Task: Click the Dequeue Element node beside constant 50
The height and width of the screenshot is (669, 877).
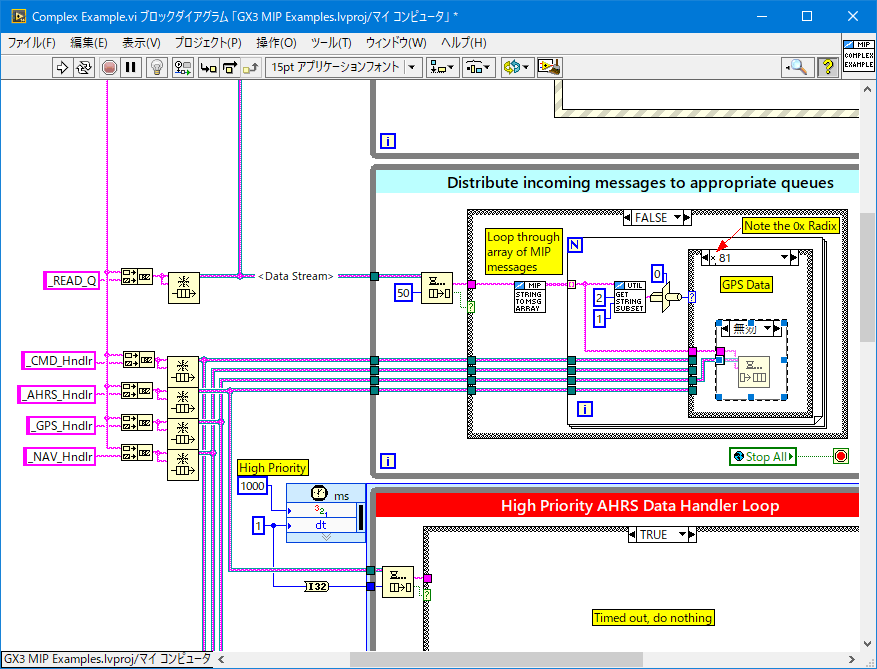Action: (x=437, y=288)
